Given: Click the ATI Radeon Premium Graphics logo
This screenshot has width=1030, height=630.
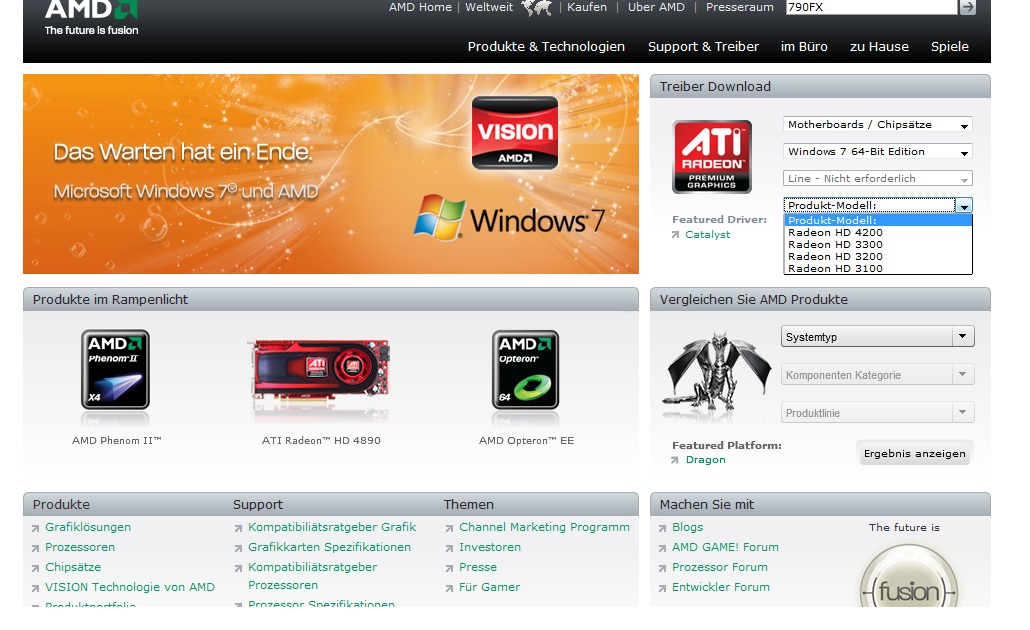Looking at the screenshot, I should coord(711,157).
